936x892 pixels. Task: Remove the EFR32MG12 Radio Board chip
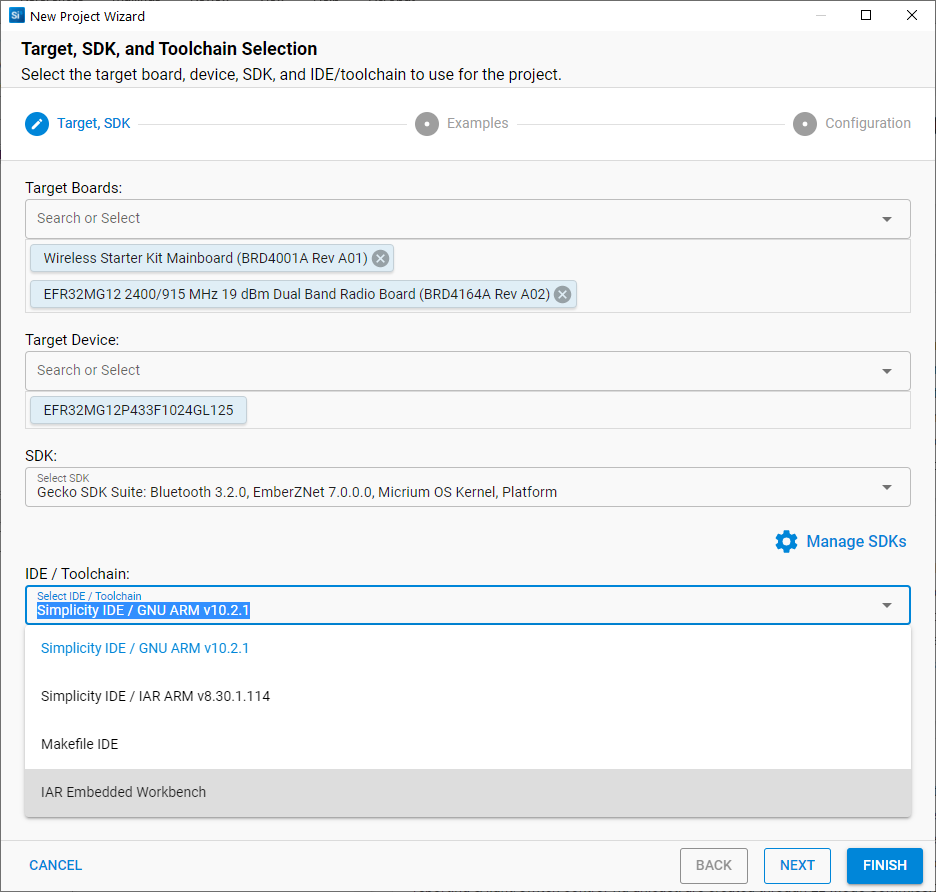(x=562, y=294)
